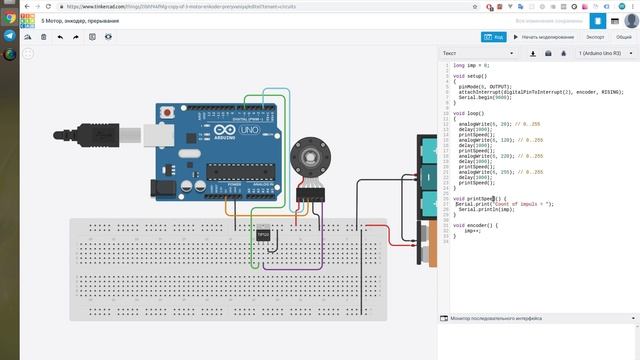The height and width of the screenshot is (360, 640).
Task: Open the user profile avatar
Action: (631, 21)
